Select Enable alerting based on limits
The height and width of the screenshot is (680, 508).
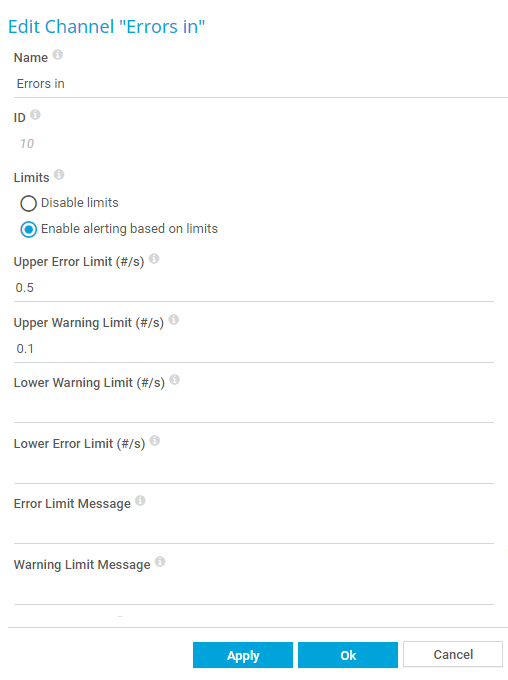point(29,229)
